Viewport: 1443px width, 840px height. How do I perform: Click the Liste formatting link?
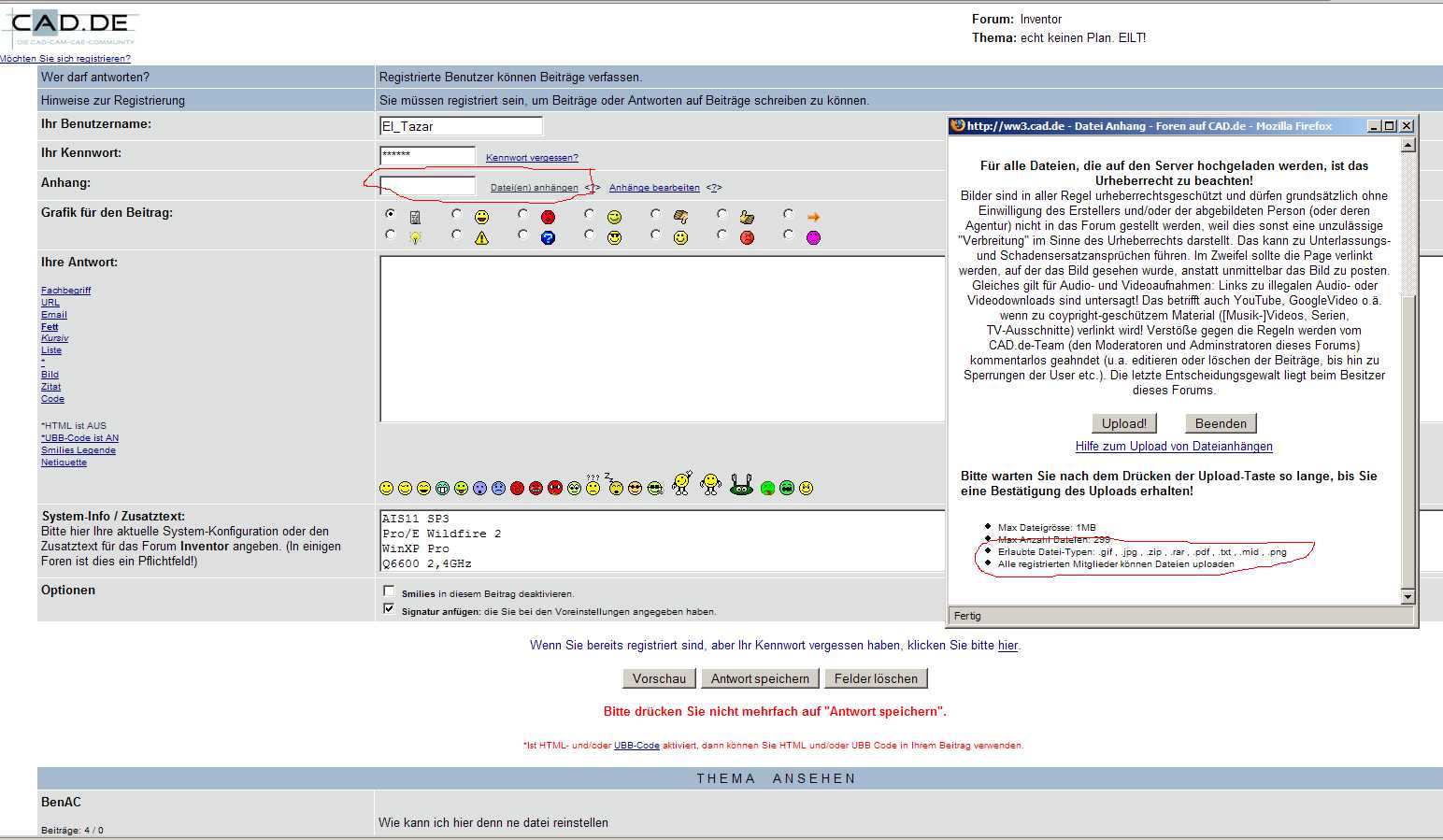(51, 350)
